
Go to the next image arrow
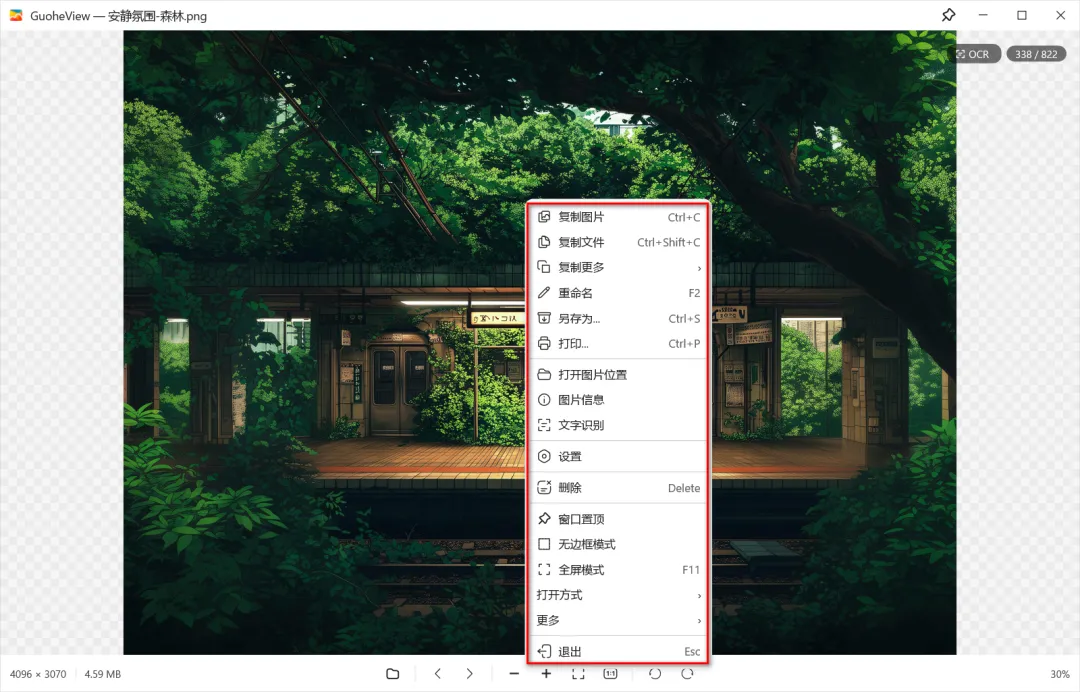pos(470,673)
